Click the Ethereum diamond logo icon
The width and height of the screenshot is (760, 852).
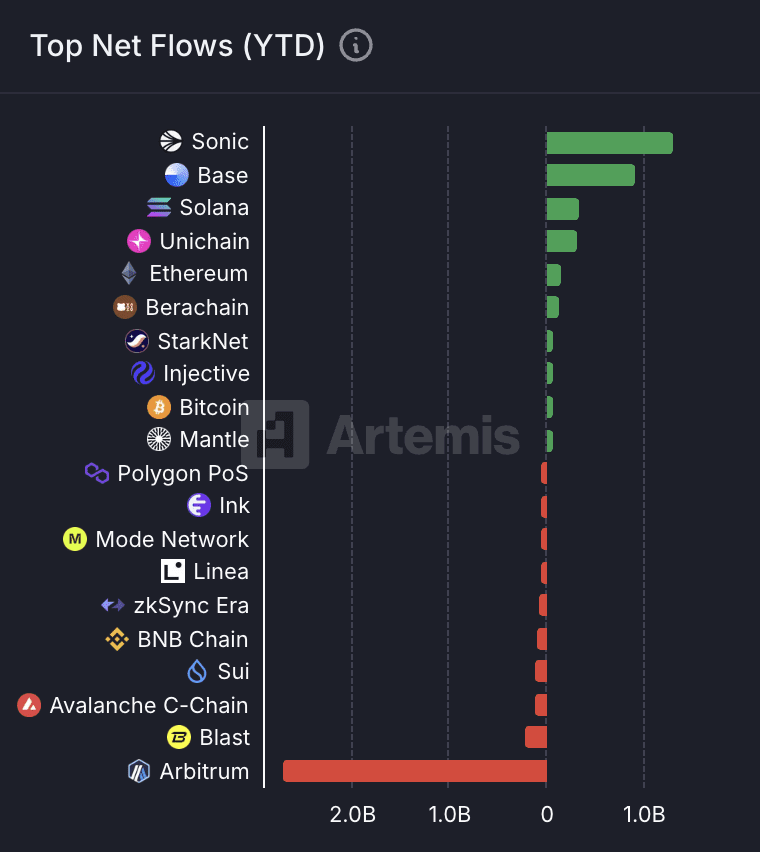(129, 273)
